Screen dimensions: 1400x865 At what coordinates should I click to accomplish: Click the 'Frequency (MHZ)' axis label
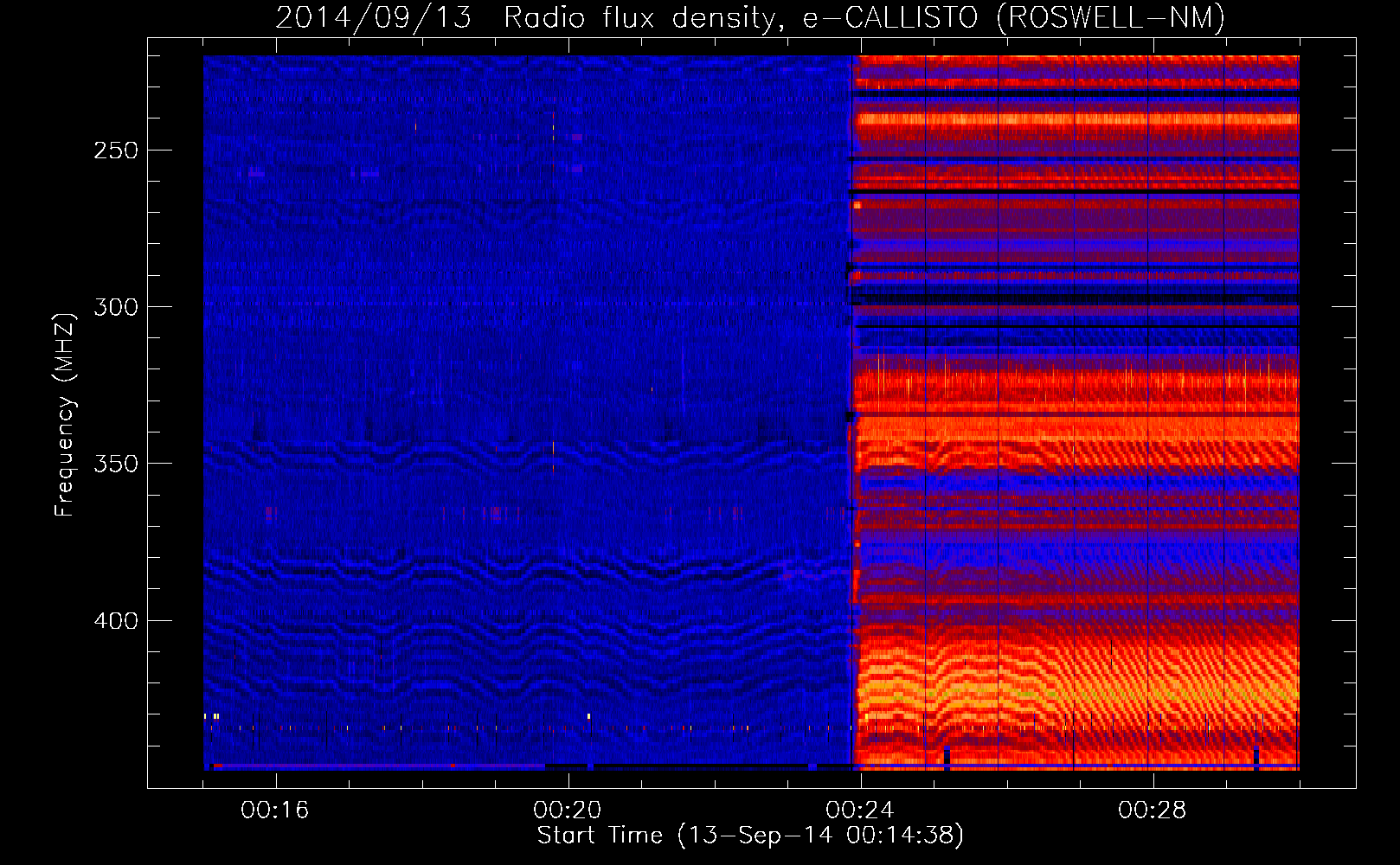[x=65, y=414]
